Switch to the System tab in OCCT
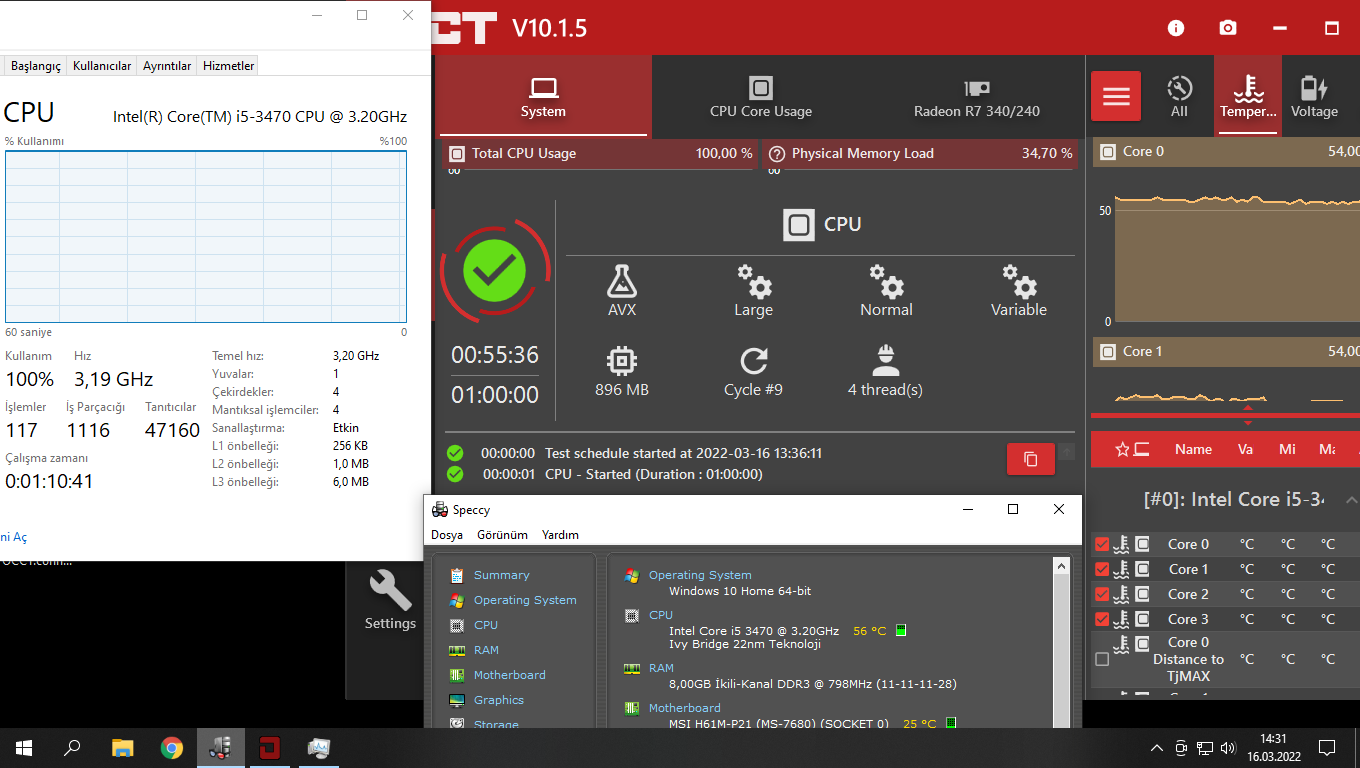The image size is (1360, 768). (x=543, y=97)
